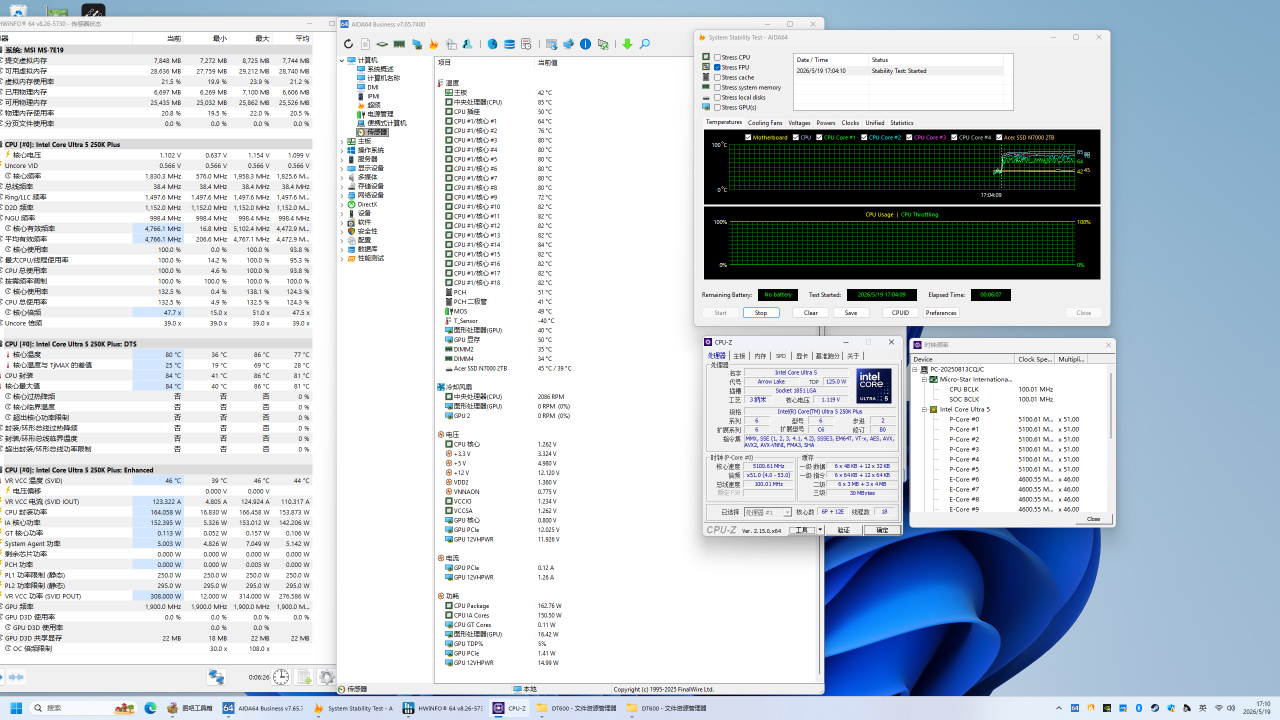Expand the 操作系统 node in AIDA64 tree
The height and width of the screenshot is (720, 1280).
click(342, 150)
